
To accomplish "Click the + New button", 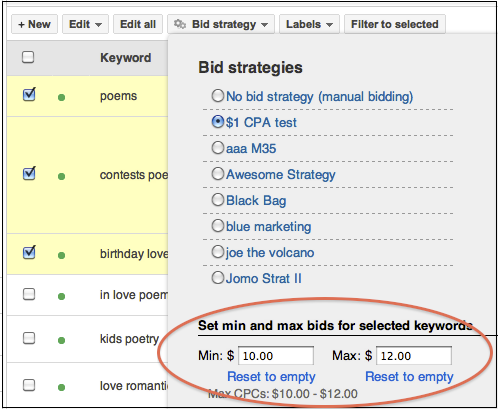I will click(x=34, y=24).
